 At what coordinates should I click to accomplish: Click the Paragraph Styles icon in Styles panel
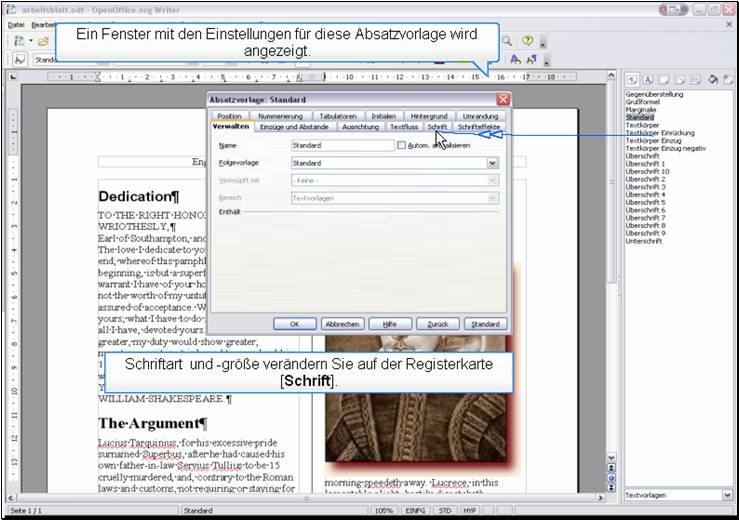tap(632, 80)
